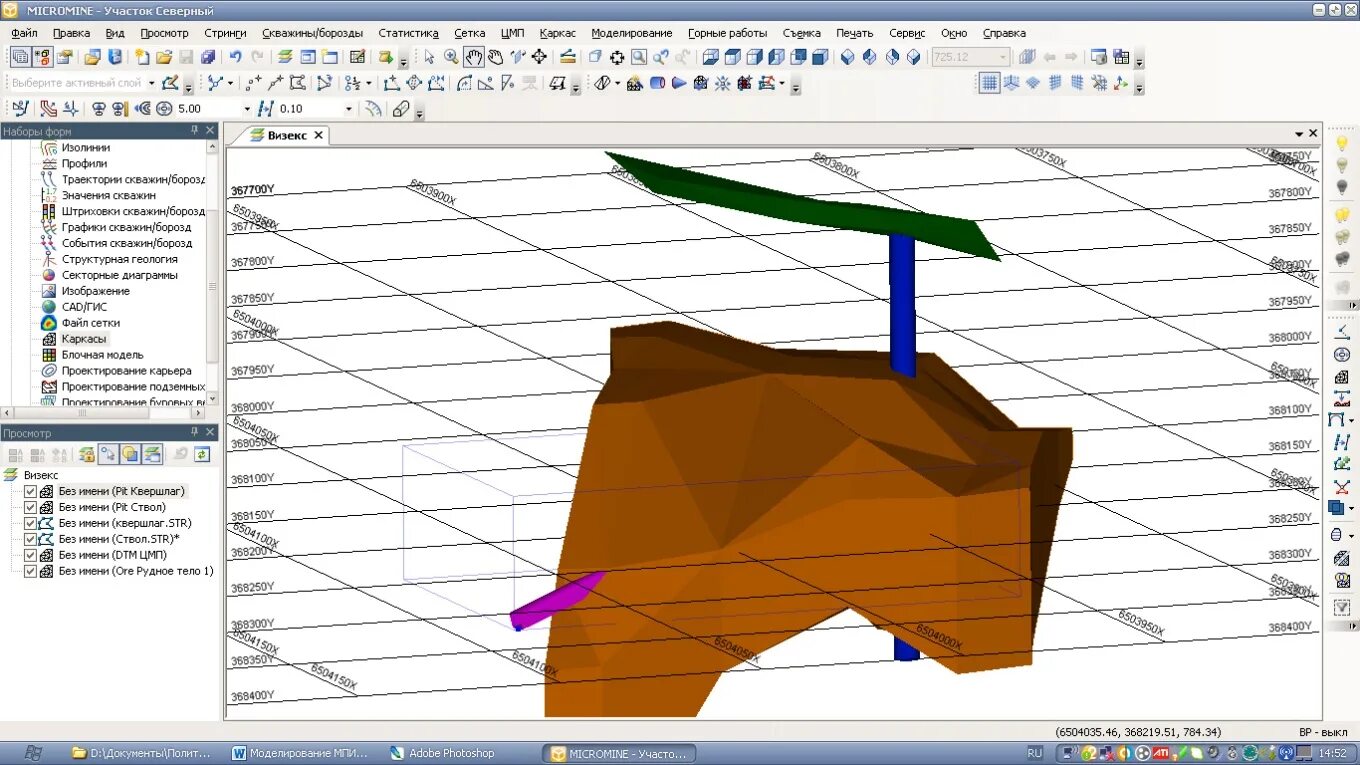Image resolution: width=1360 pixels, height=765 pixels.
Task: Click the edit string pencil icon
Action: tap(171, 83)
